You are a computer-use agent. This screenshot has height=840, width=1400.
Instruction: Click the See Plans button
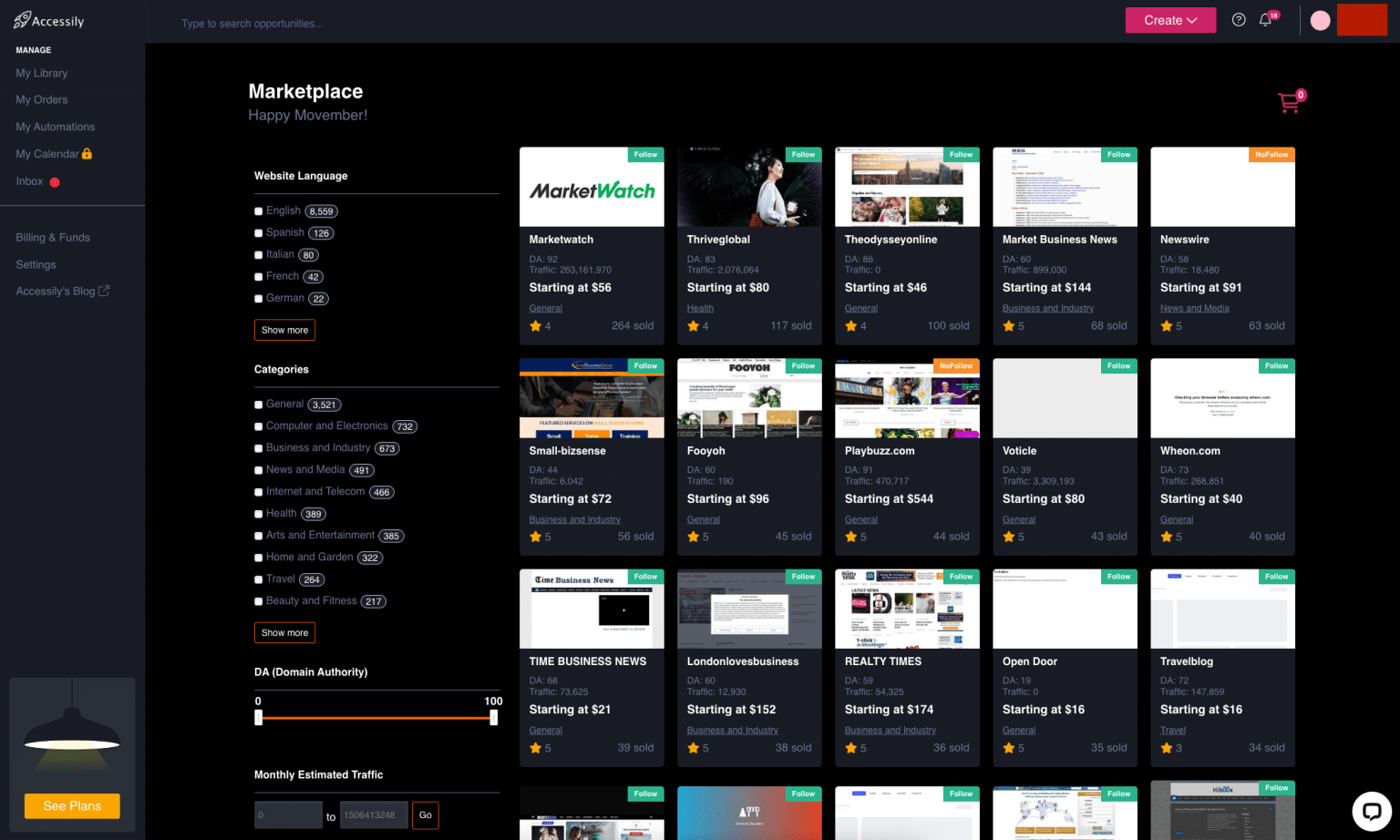coord(72,806)
